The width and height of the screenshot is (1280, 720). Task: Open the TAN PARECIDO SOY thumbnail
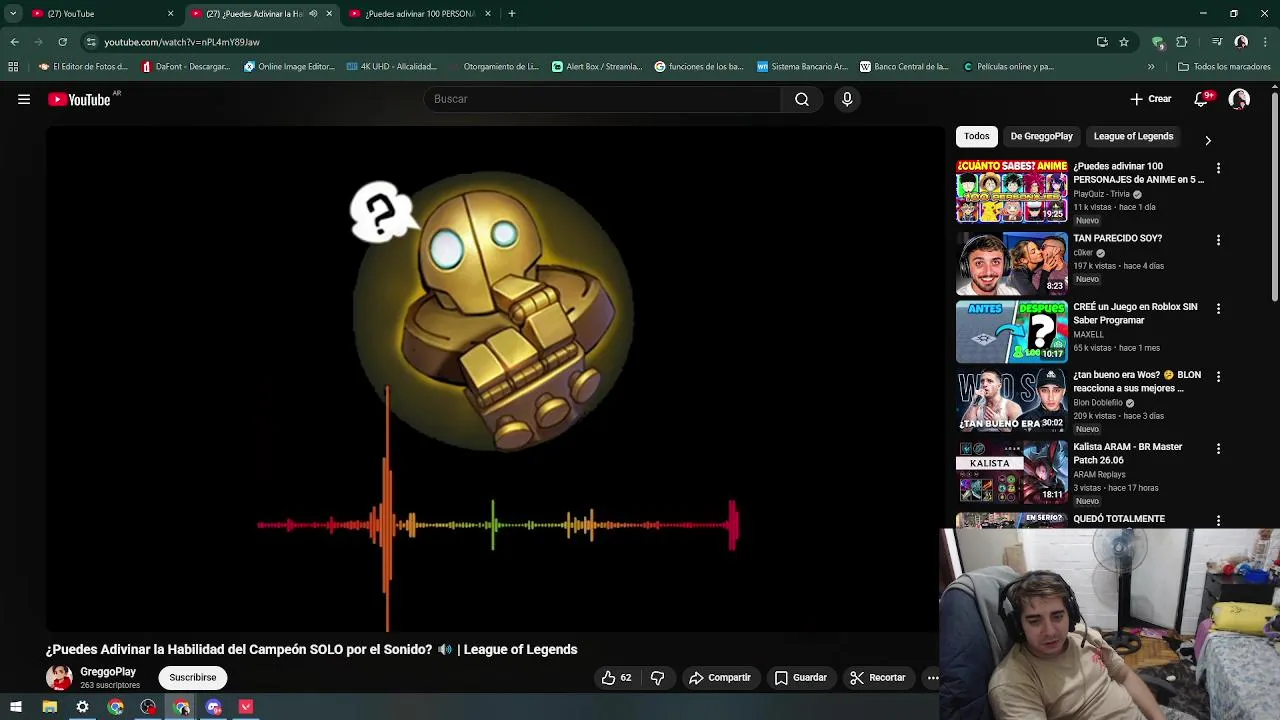[1012, 263]
